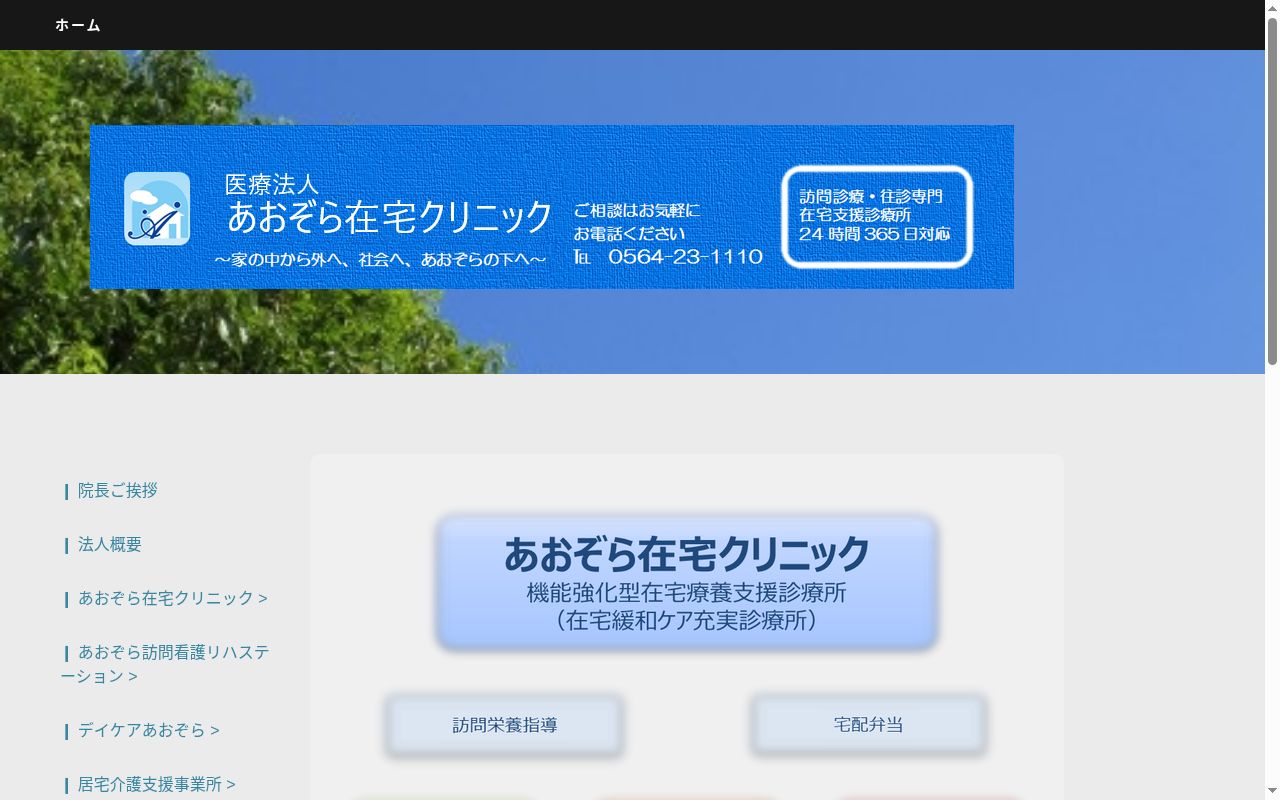Expand デイケアあおぞら > sidebar item
Screen dimensions: 1280x800
(149, 730)
